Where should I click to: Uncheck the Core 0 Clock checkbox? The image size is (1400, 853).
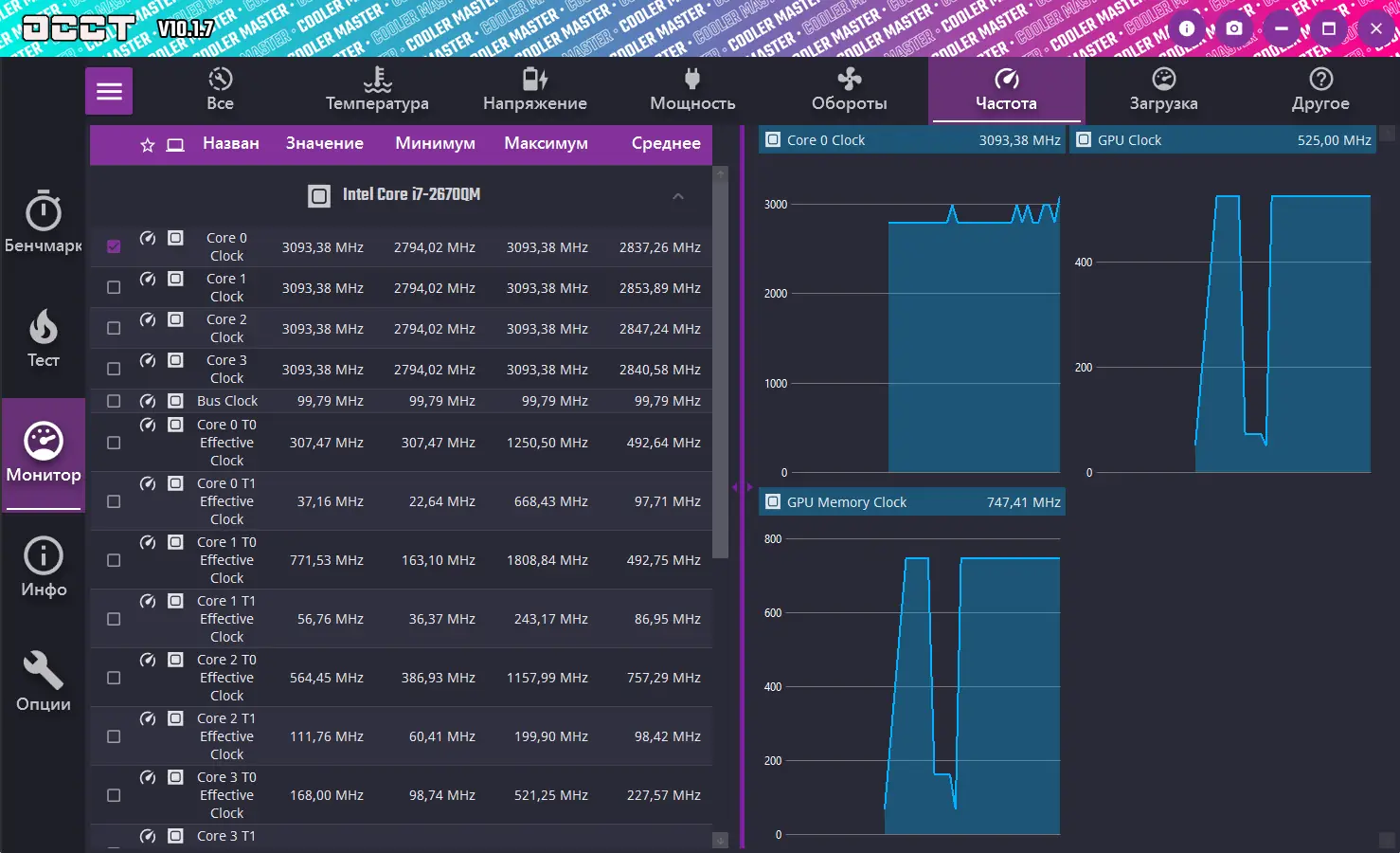click(x=114, y=246)
